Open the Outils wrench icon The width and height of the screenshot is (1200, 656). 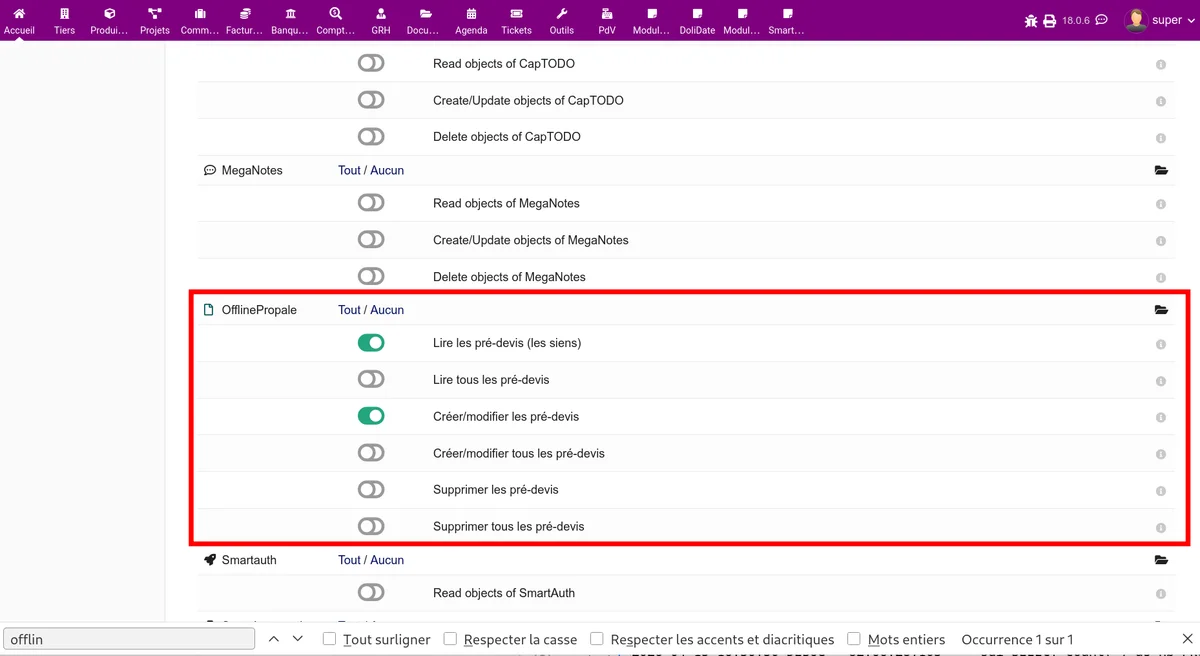tap(562, 14)
